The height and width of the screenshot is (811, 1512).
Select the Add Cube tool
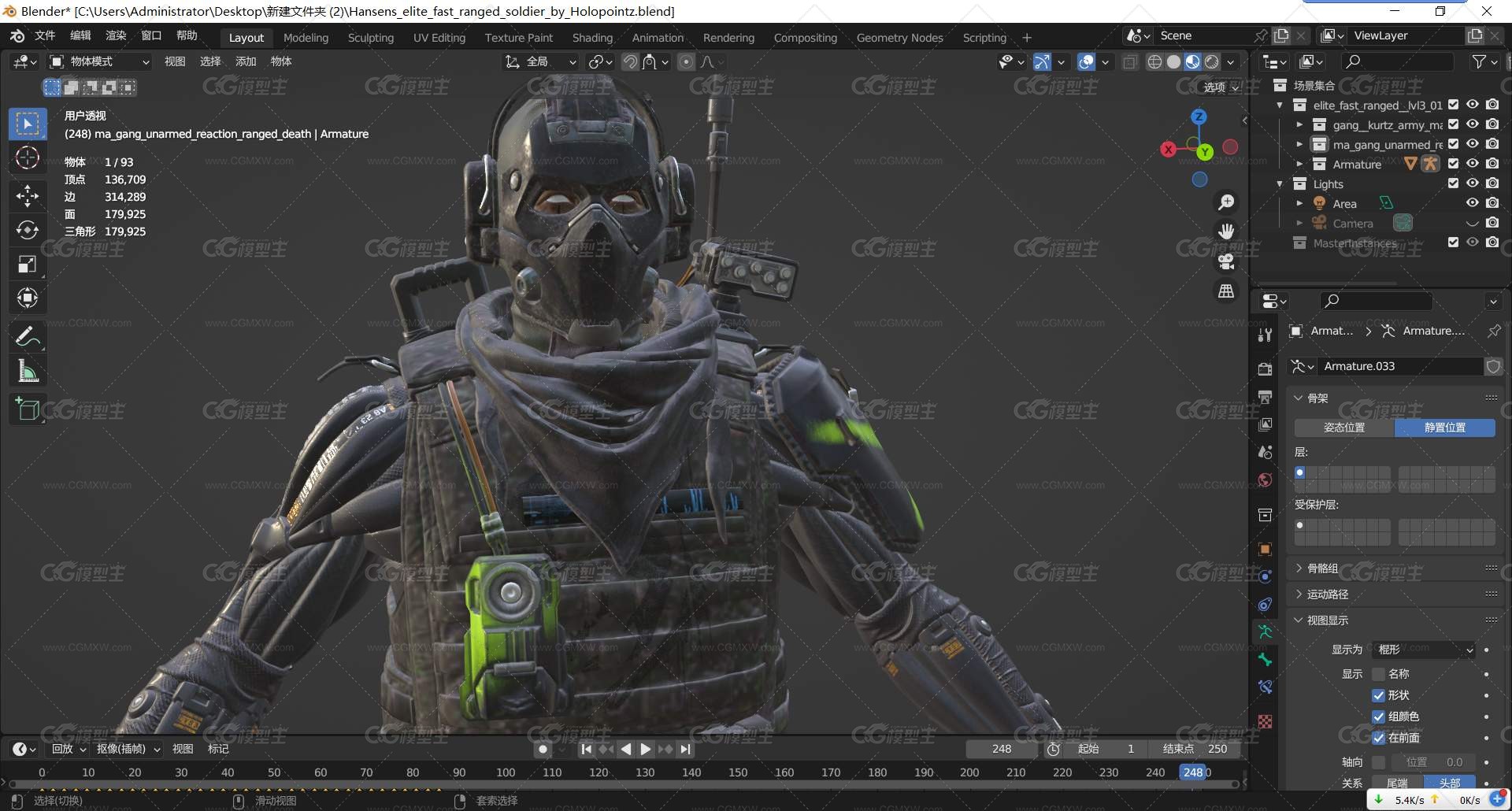pyautogui.click(x=28, y=409)
